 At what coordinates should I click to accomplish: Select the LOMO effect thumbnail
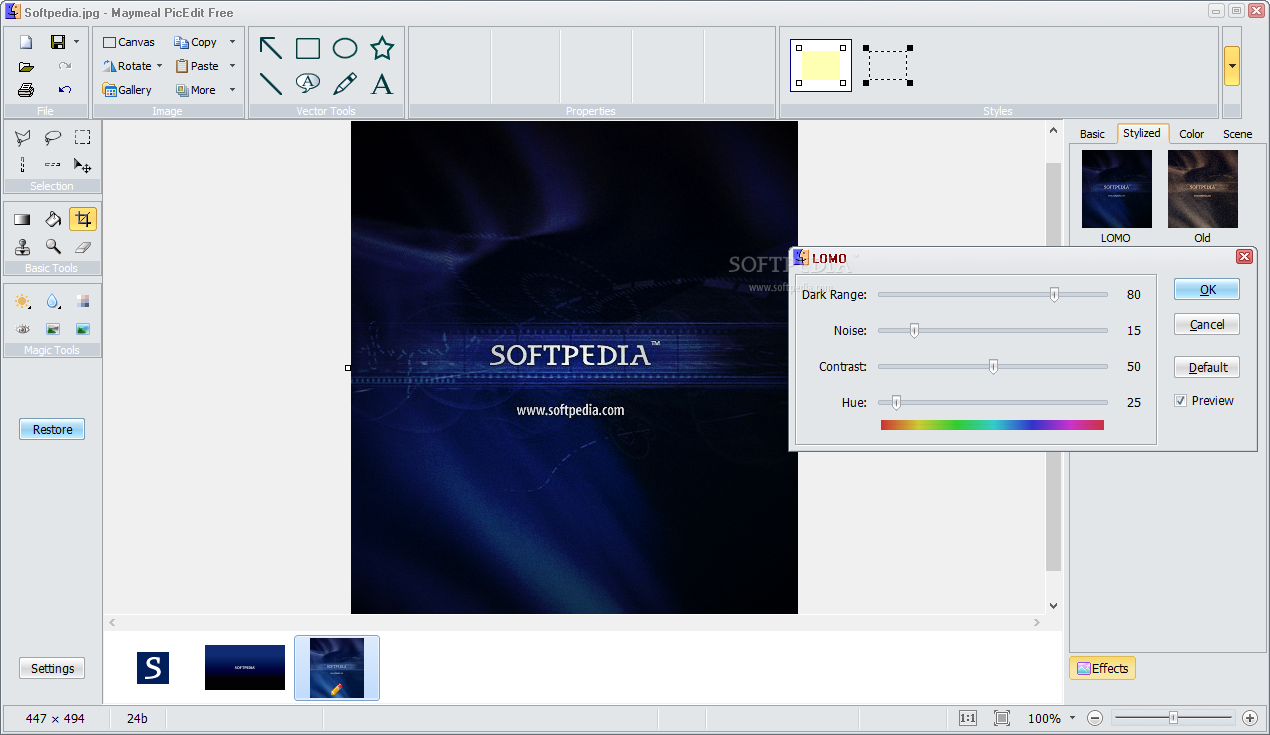tap(1116, 189)
